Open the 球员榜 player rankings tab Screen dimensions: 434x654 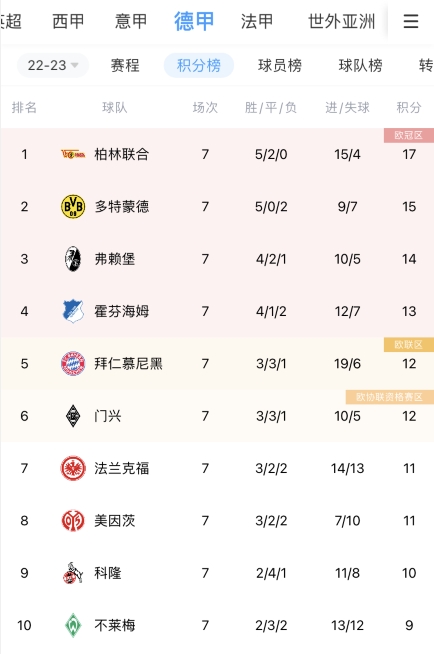click(x=280, y=65)
